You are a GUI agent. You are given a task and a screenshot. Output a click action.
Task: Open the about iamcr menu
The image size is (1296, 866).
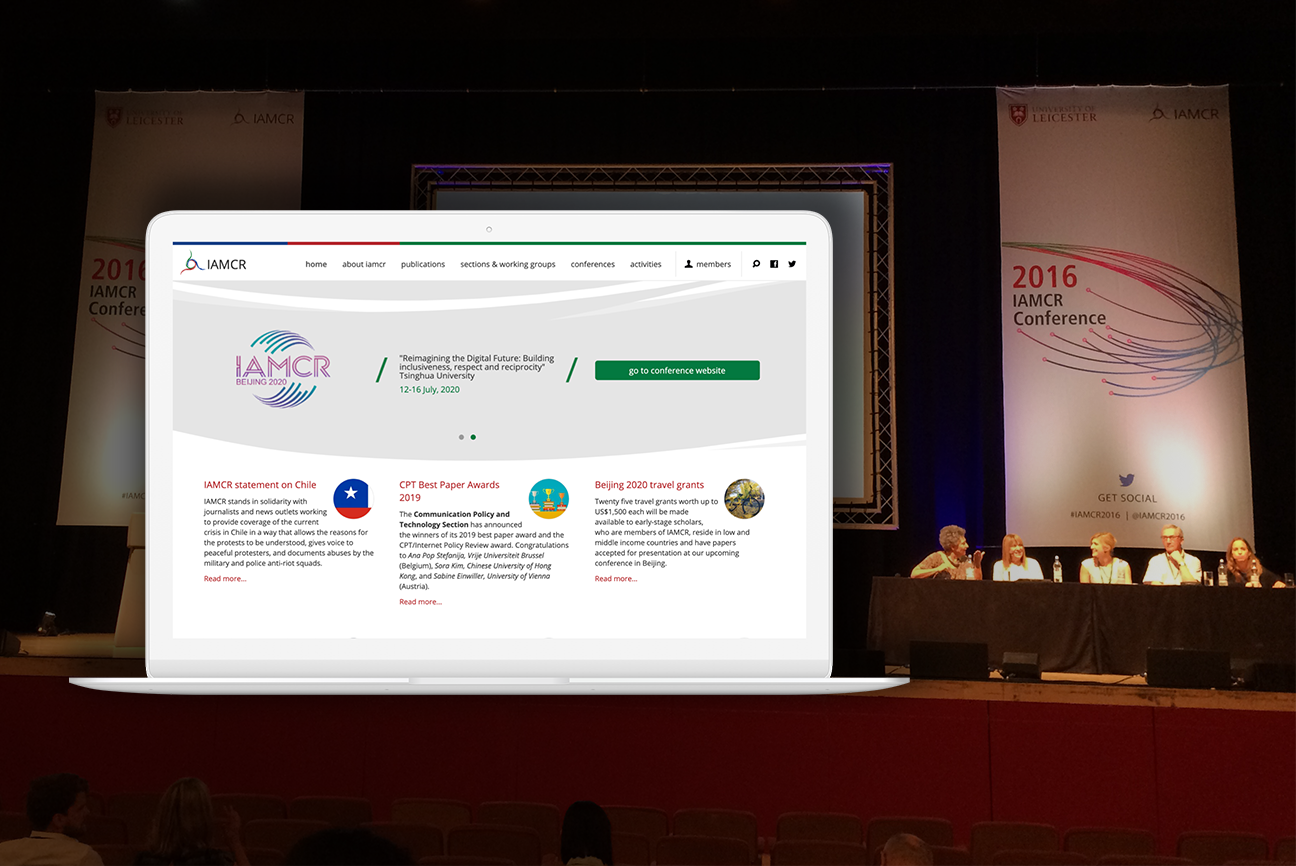364,264
